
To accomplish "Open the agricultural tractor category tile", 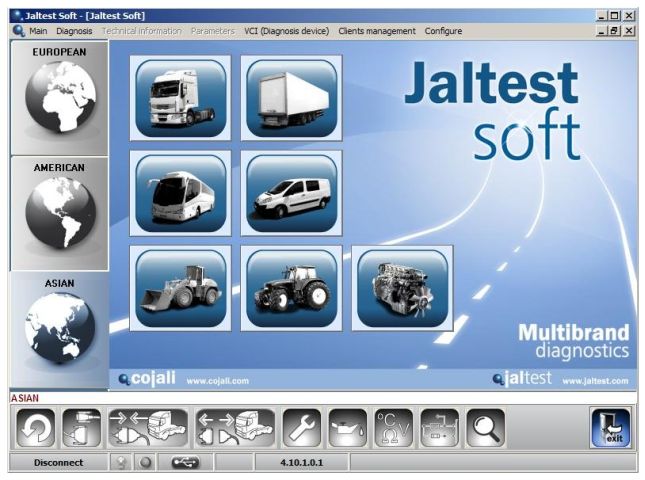I will pos(292,288).
